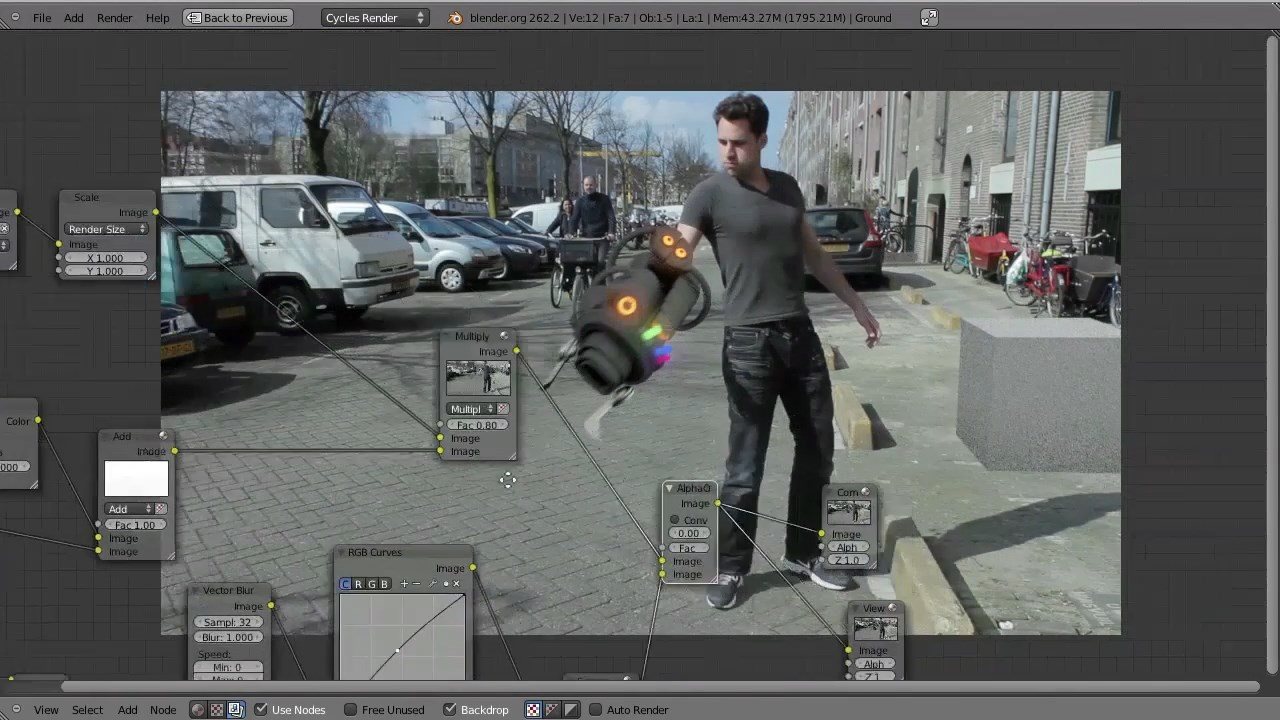Open the Cycles Render engine dropdown
Viewport: 1280px width, 720px height.
click(x=375, y=18)
